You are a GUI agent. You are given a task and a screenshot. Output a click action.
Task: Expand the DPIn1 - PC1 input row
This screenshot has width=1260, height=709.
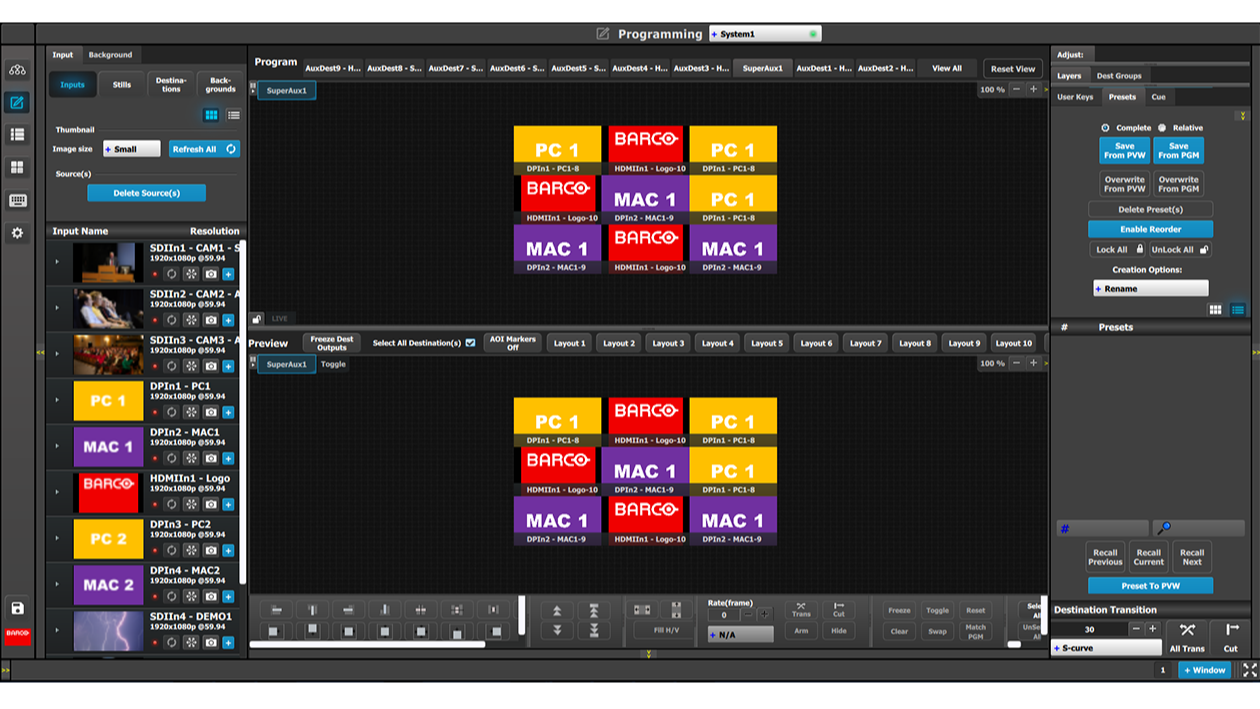coord(57,400)
